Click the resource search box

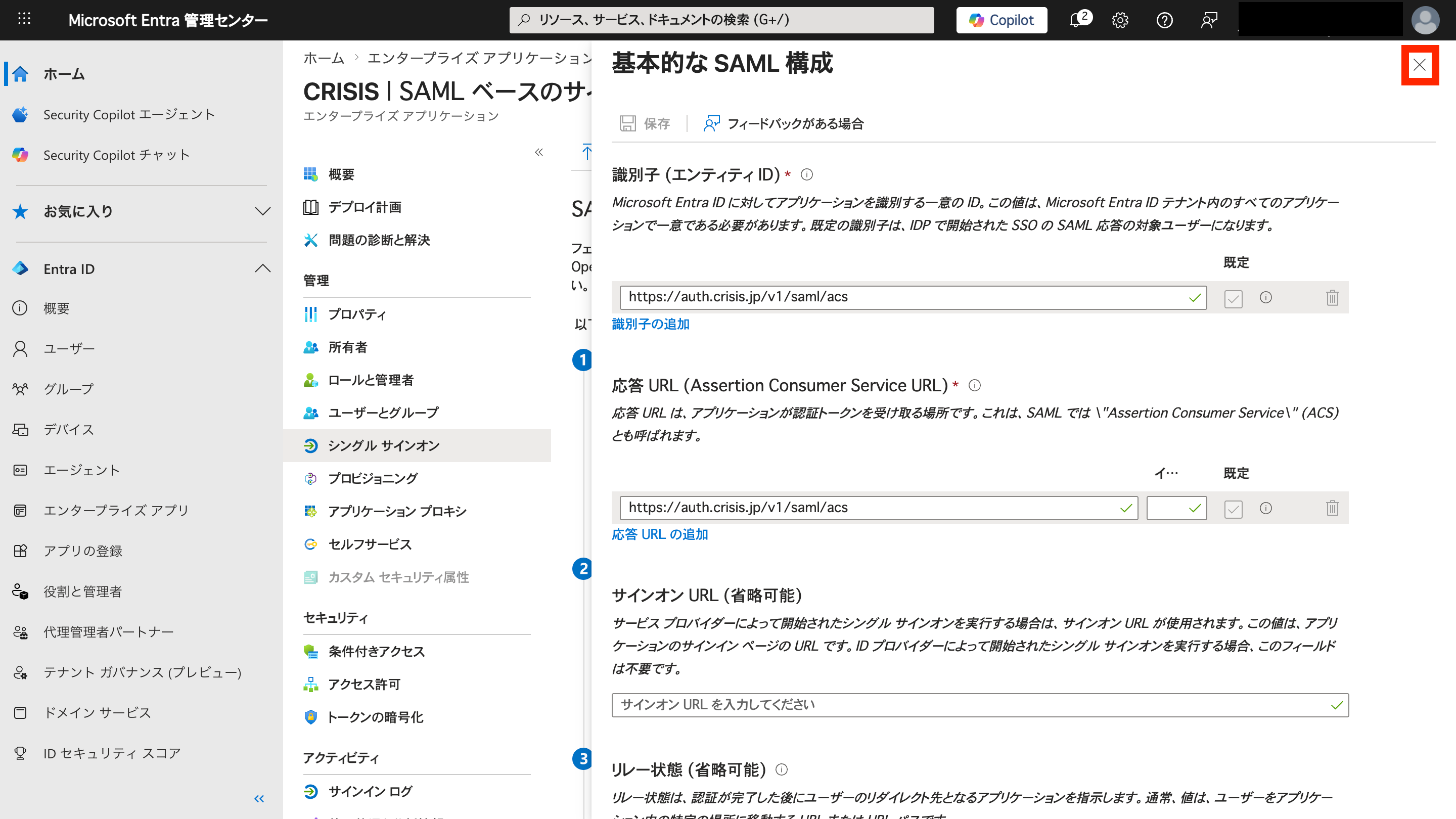tap(721, 20)
